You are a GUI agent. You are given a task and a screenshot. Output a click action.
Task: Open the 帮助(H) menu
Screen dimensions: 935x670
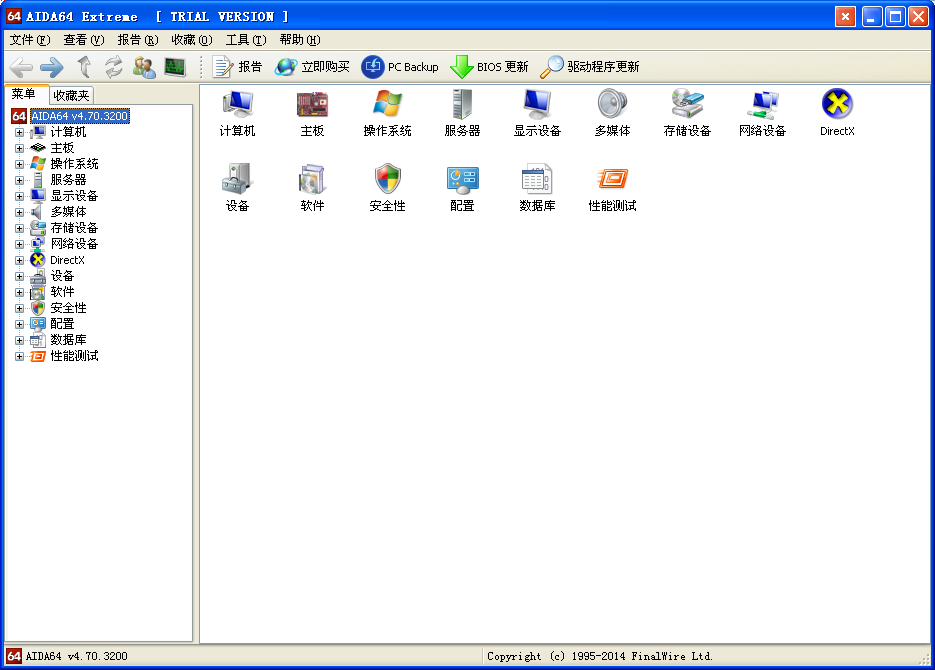(x=300, y=40)
